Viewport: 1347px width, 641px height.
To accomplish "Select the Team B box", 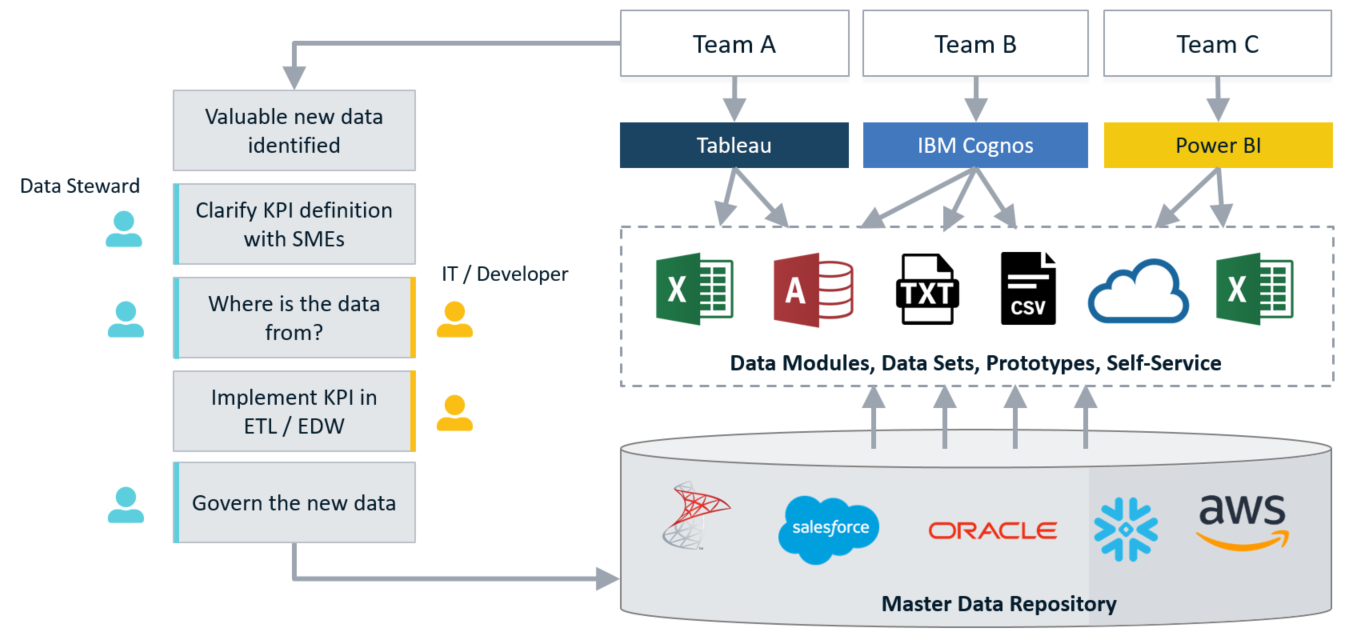I will [x=976, y=44].
